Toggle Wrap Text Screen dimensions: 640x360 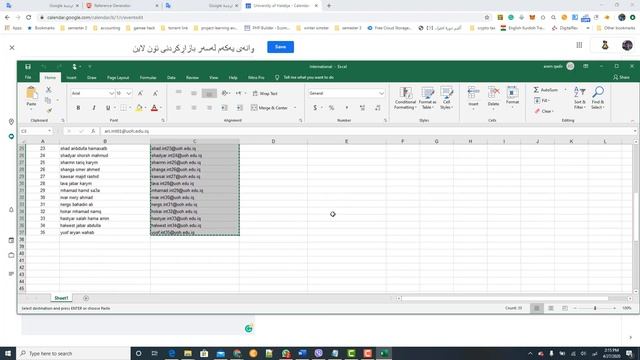click(265, 93)
